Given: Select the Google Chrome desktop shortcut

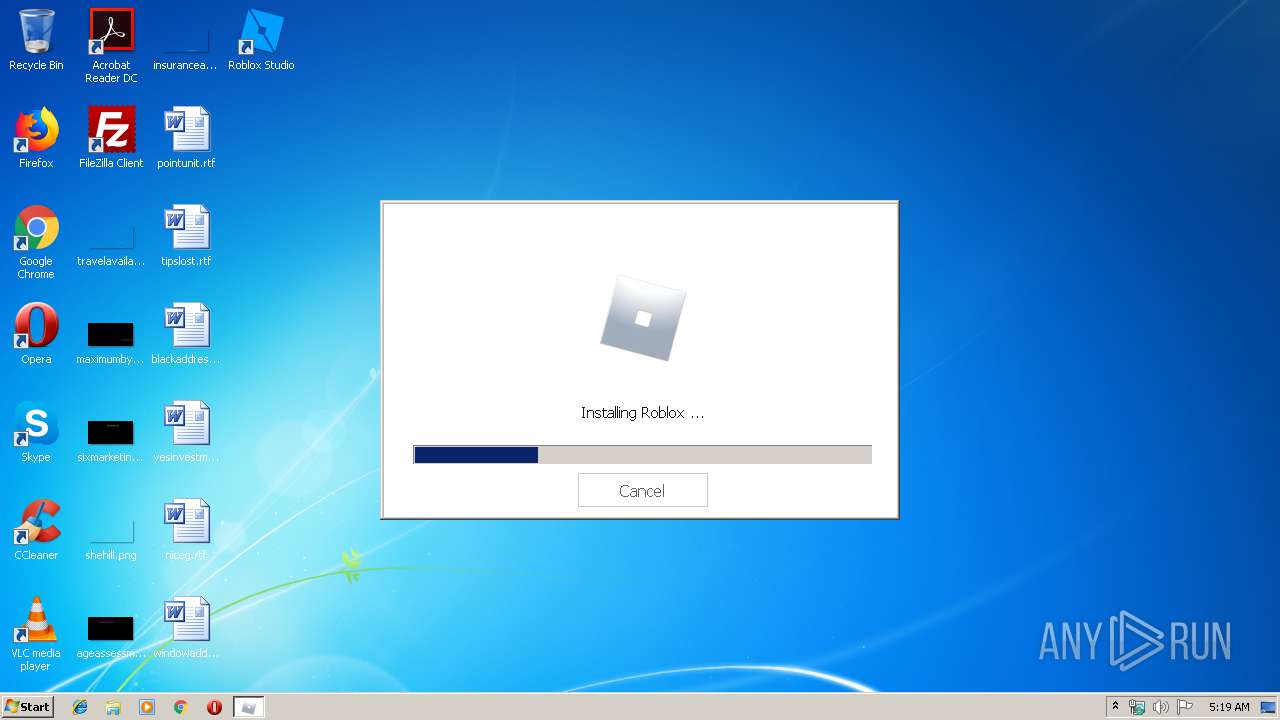Looking at the screenshot, I should [36, 242].
